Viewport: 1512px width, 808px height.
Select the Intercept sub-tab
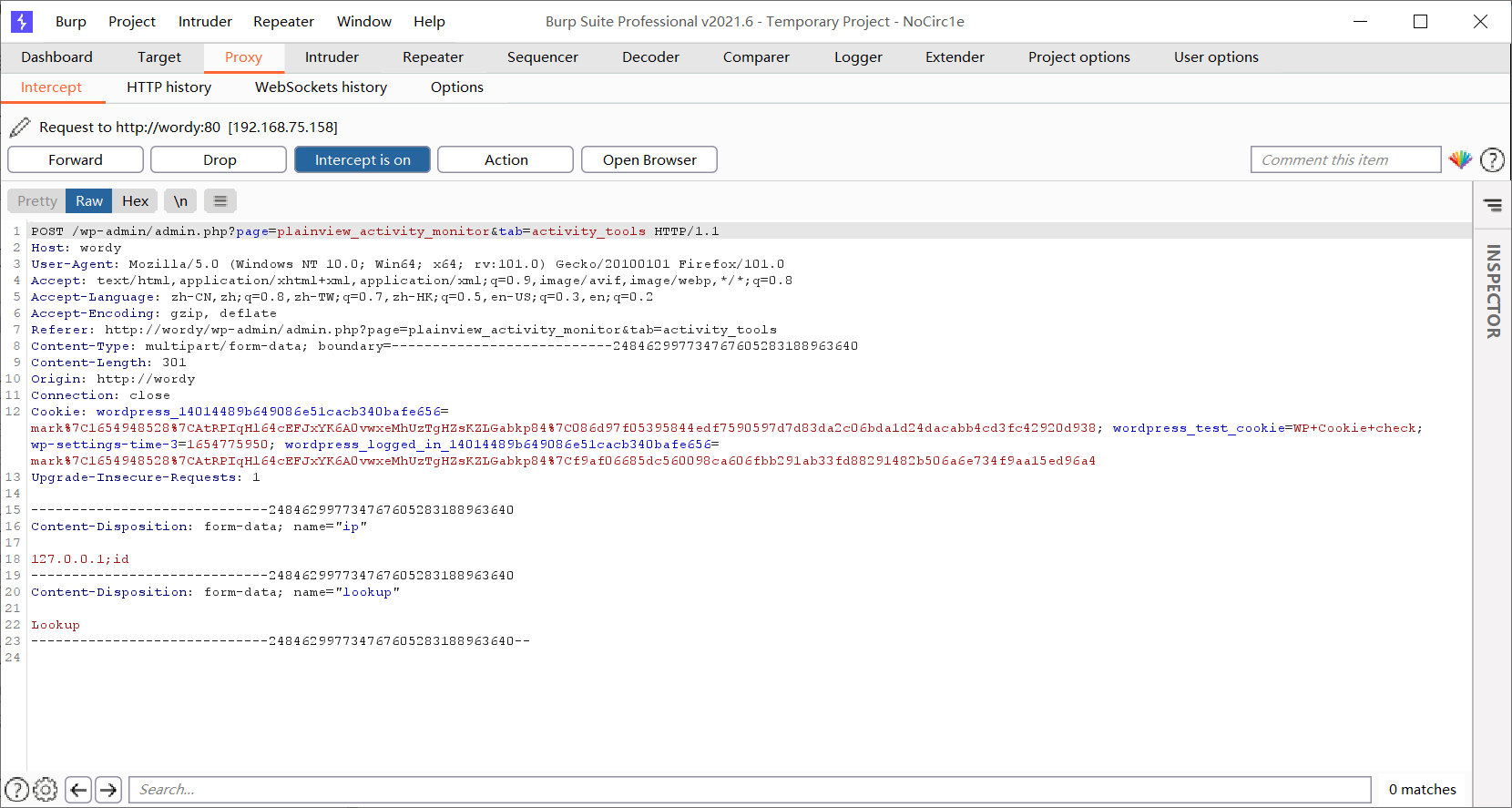[x=51, y=87]
